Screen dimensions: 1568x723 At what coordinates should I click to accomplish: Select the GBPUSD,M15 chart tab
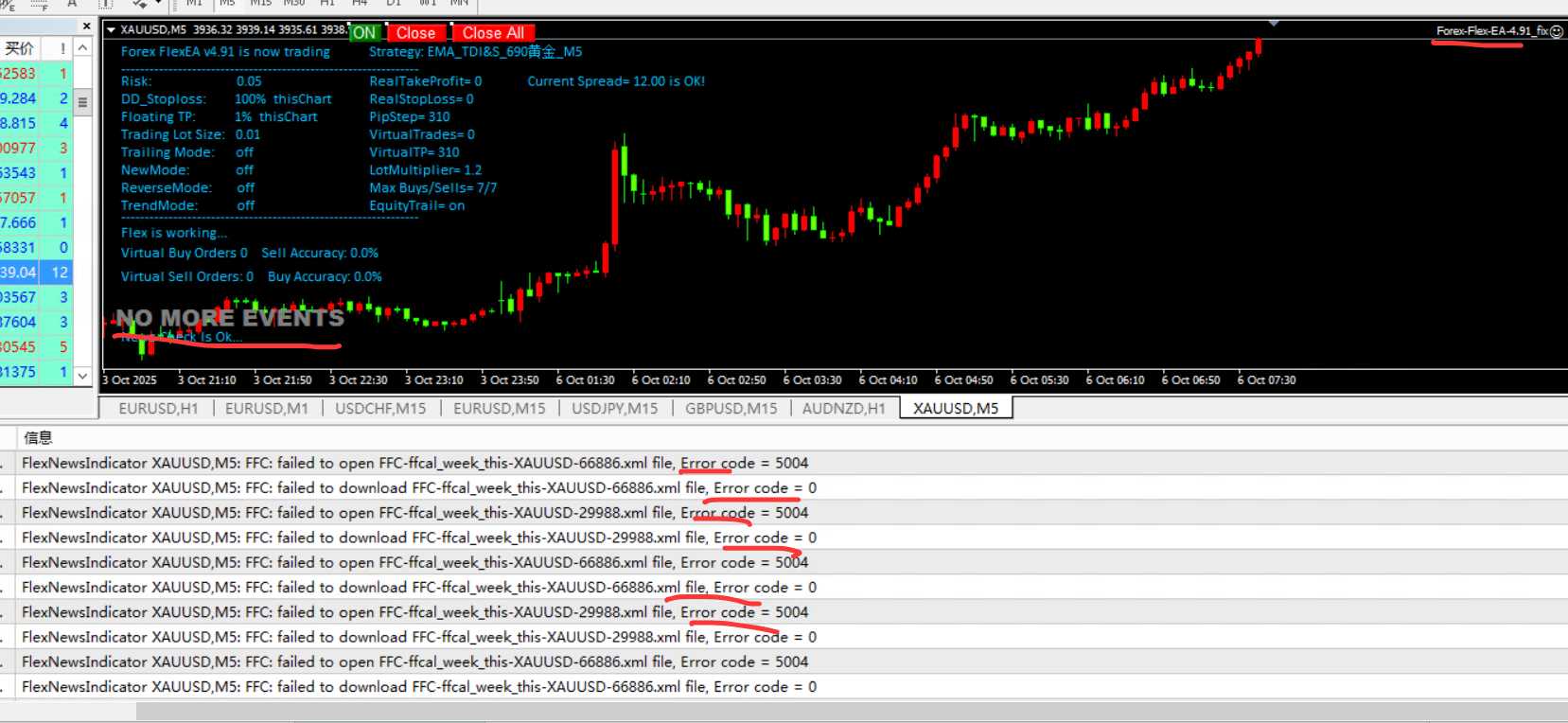click(731, 409)
